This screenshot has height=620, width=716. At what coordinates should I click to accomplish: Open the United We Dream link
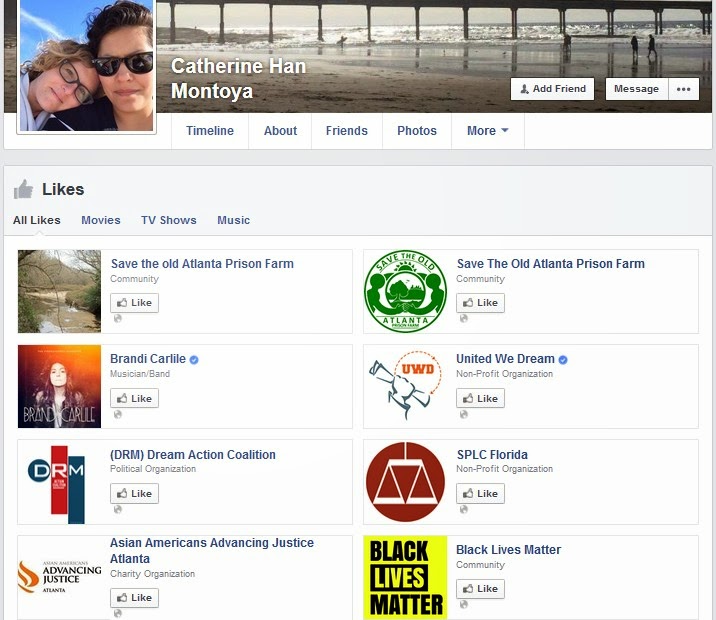505,359
